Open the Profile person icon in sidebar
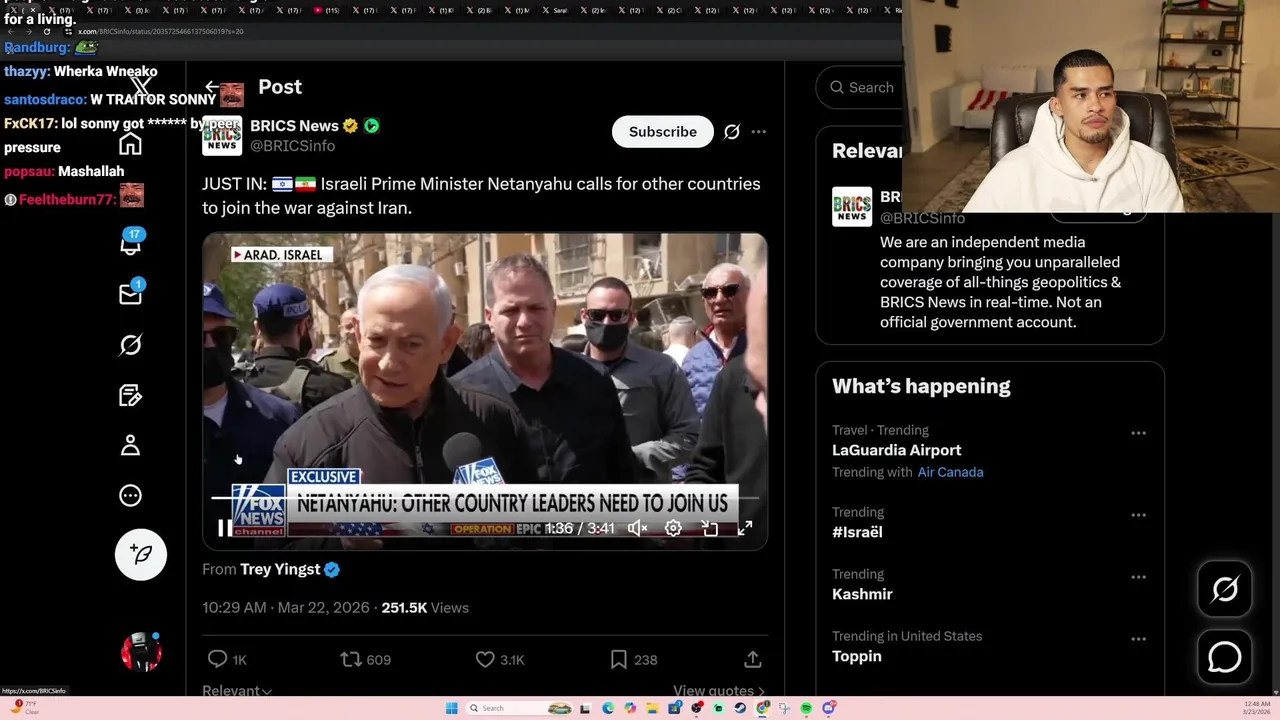 click(x=130, y=445)
